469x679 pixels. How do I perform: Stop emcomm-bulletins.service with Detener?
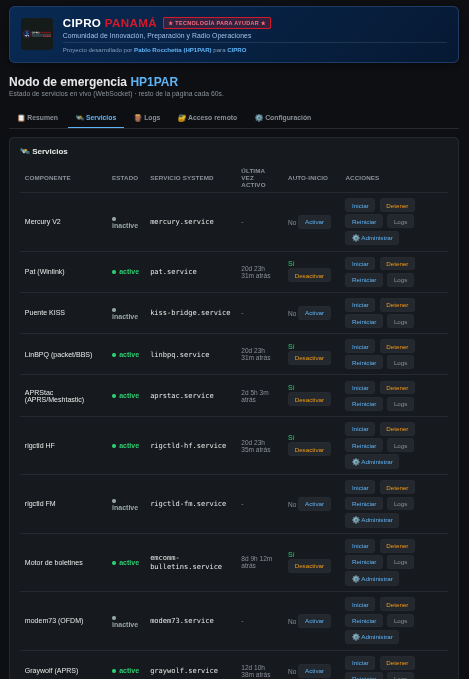pos(397,546)
